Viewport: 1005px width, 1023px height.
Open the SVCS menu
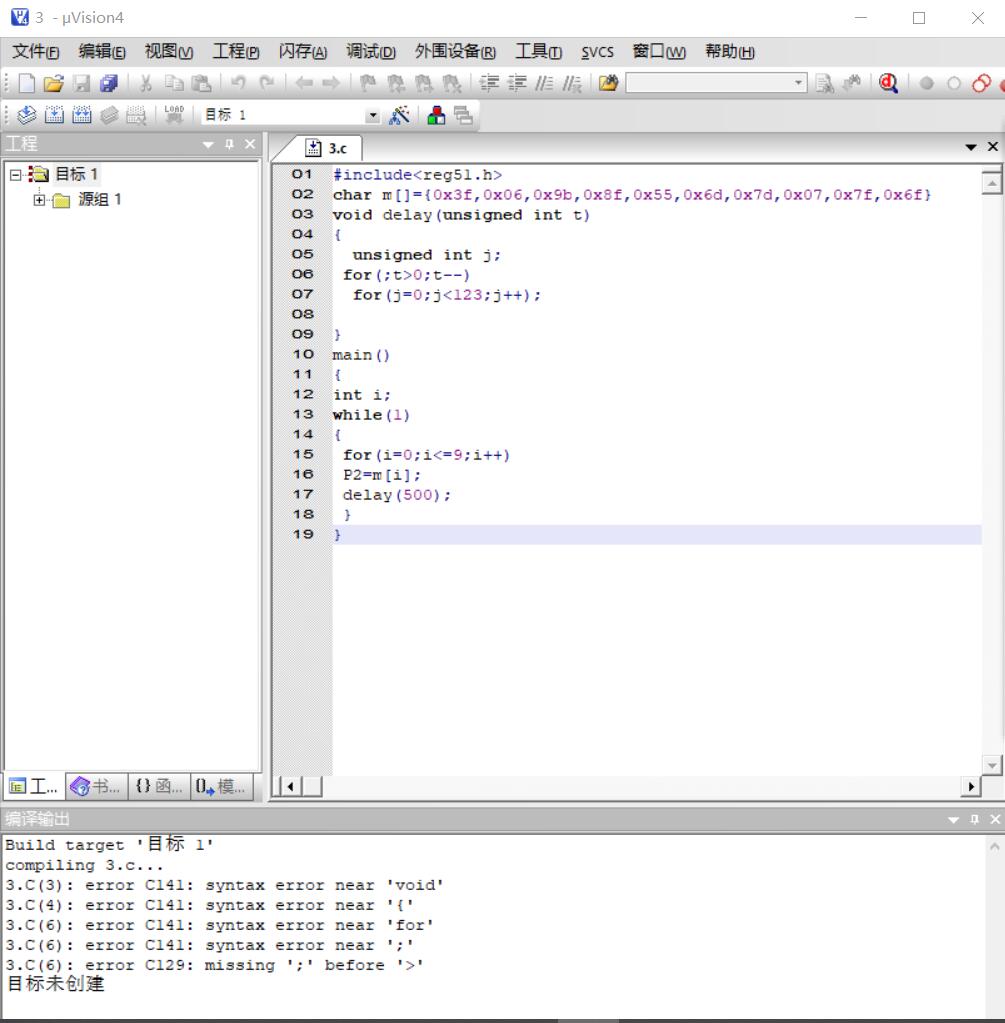[x=597, y=52]
